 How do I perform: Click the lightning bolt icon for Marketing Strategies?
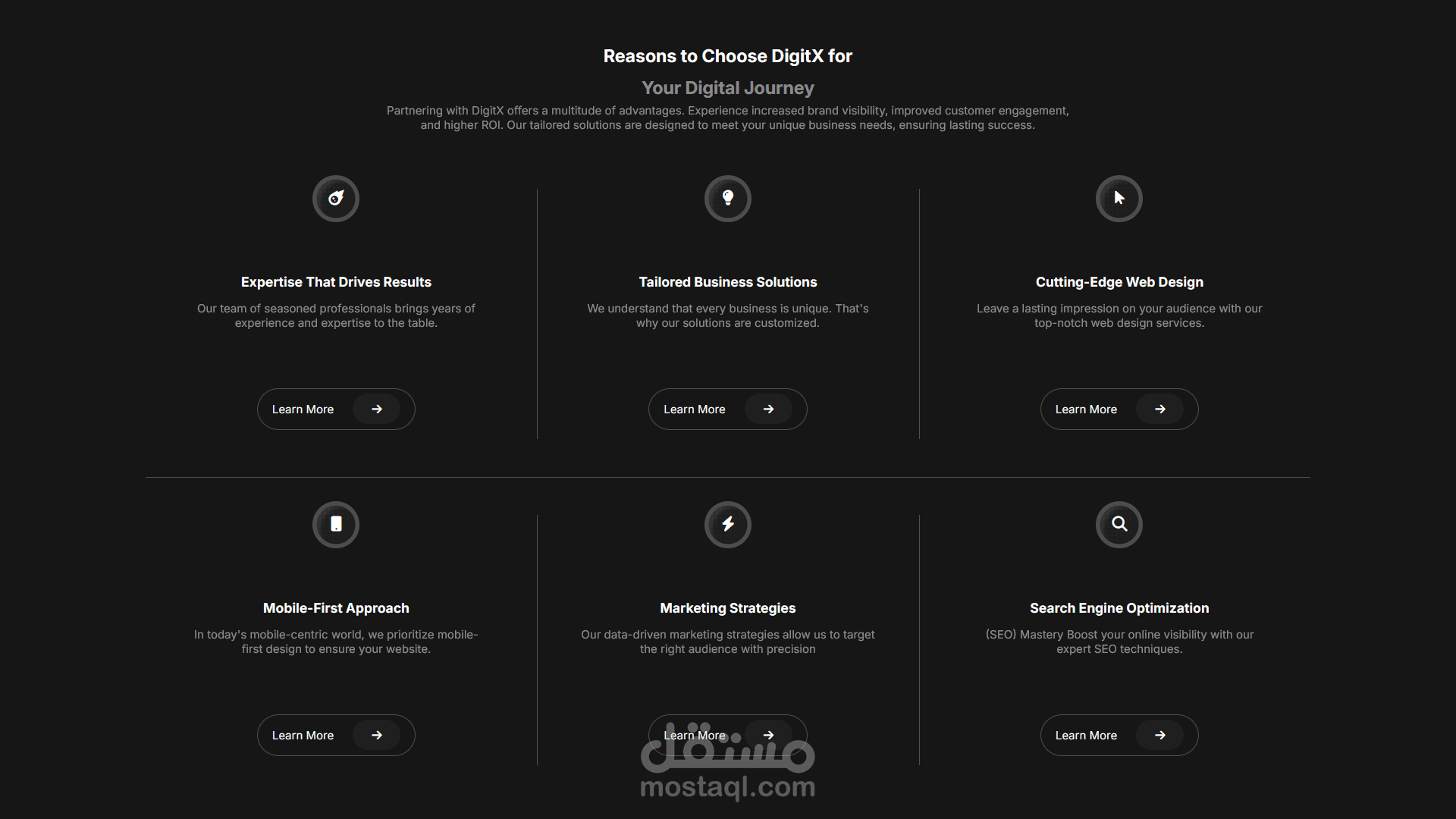(x=728, y=525)
